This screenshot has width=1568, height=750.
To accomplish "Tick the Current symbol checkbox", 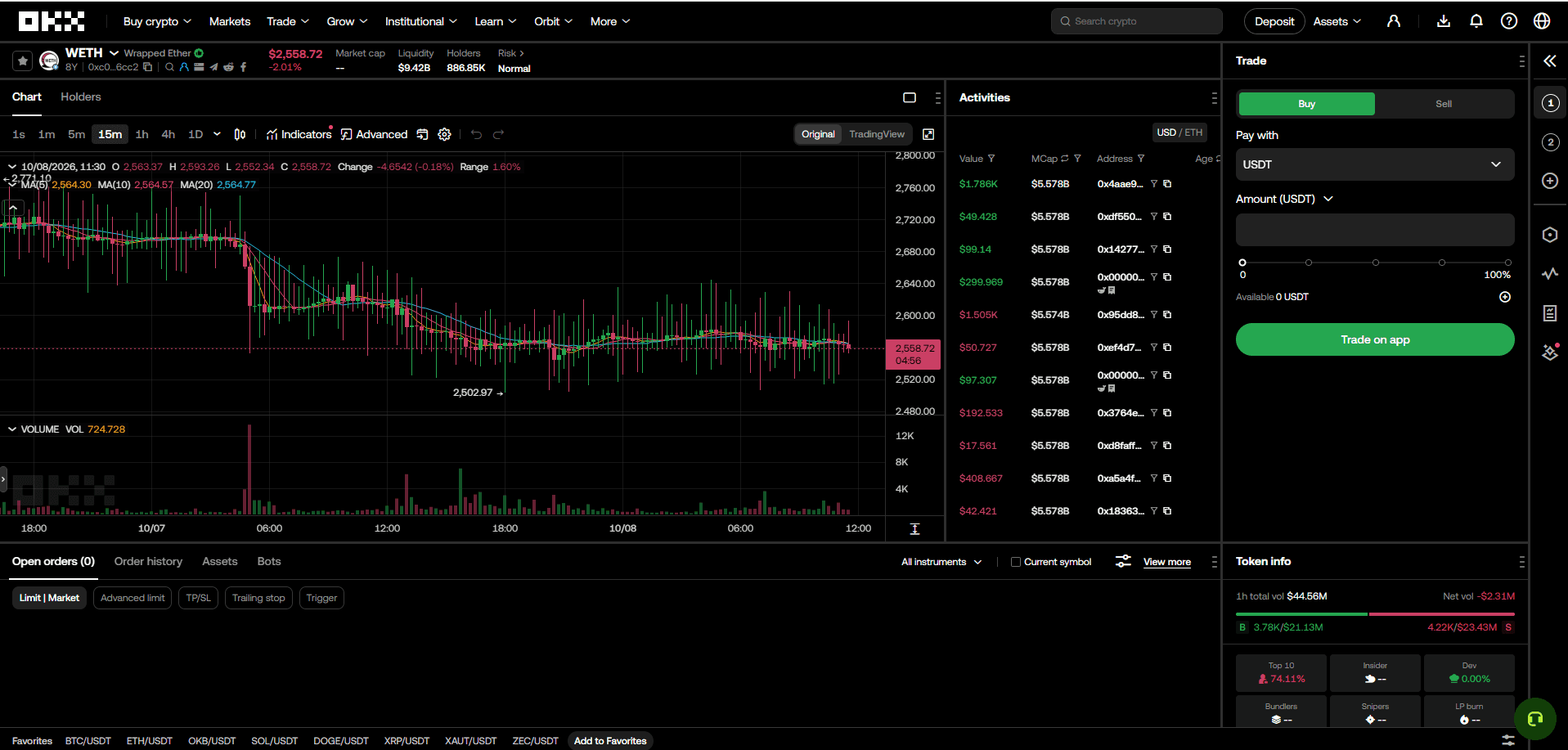I will point(1016,562).
